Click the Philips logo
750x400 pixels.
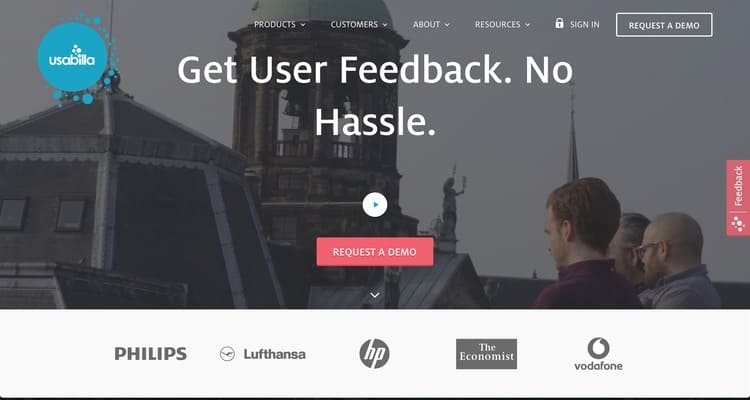pos(151,354)
